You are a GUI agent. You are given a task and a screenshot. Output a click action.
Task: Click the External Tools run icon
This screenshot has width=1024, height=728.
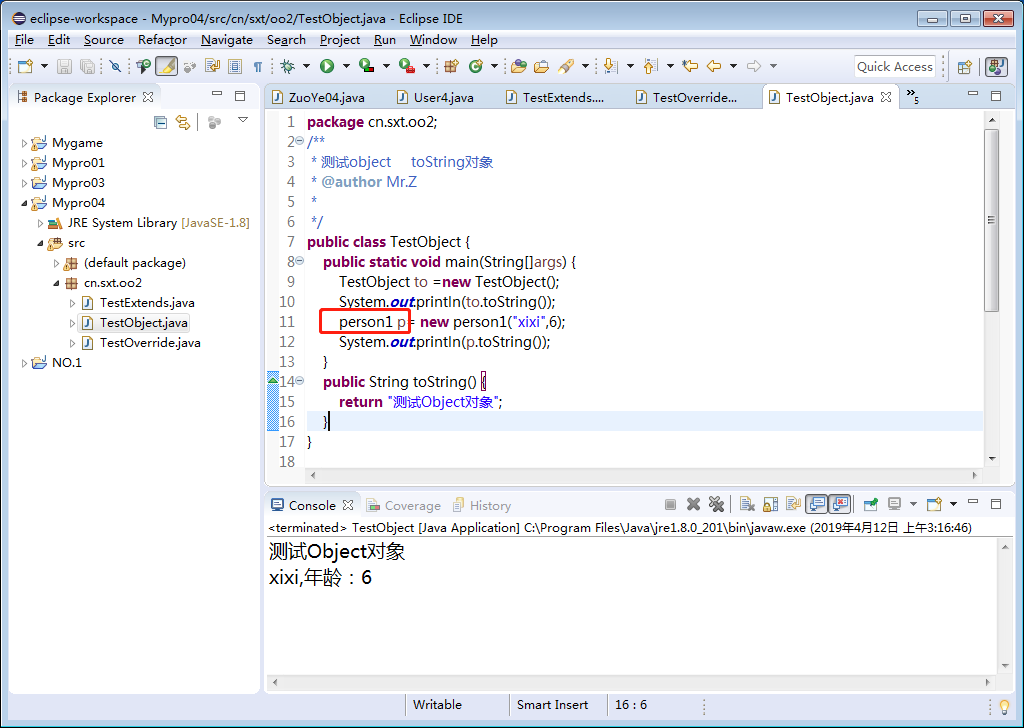pyautogui.click(x=407, y=66)
